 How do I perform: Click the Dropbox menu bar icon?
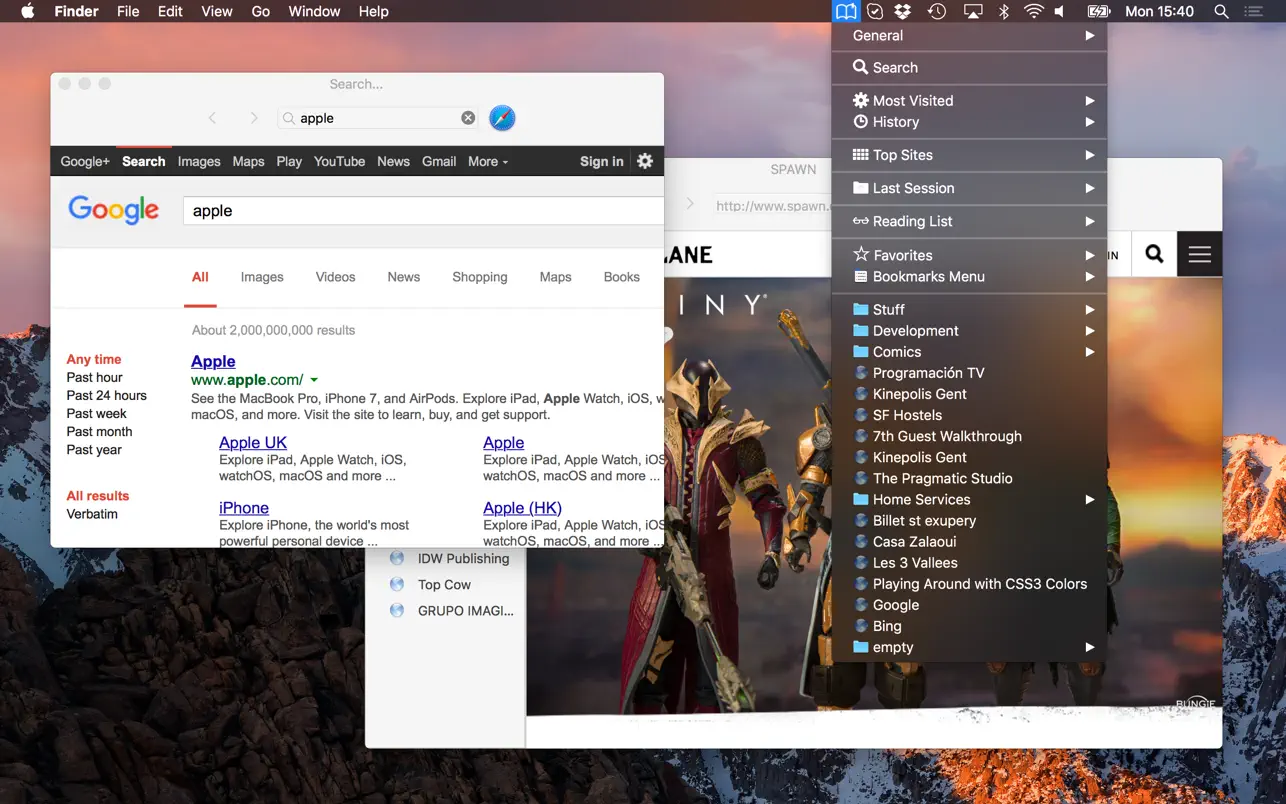pyautogui.click(x=904, y=12)
